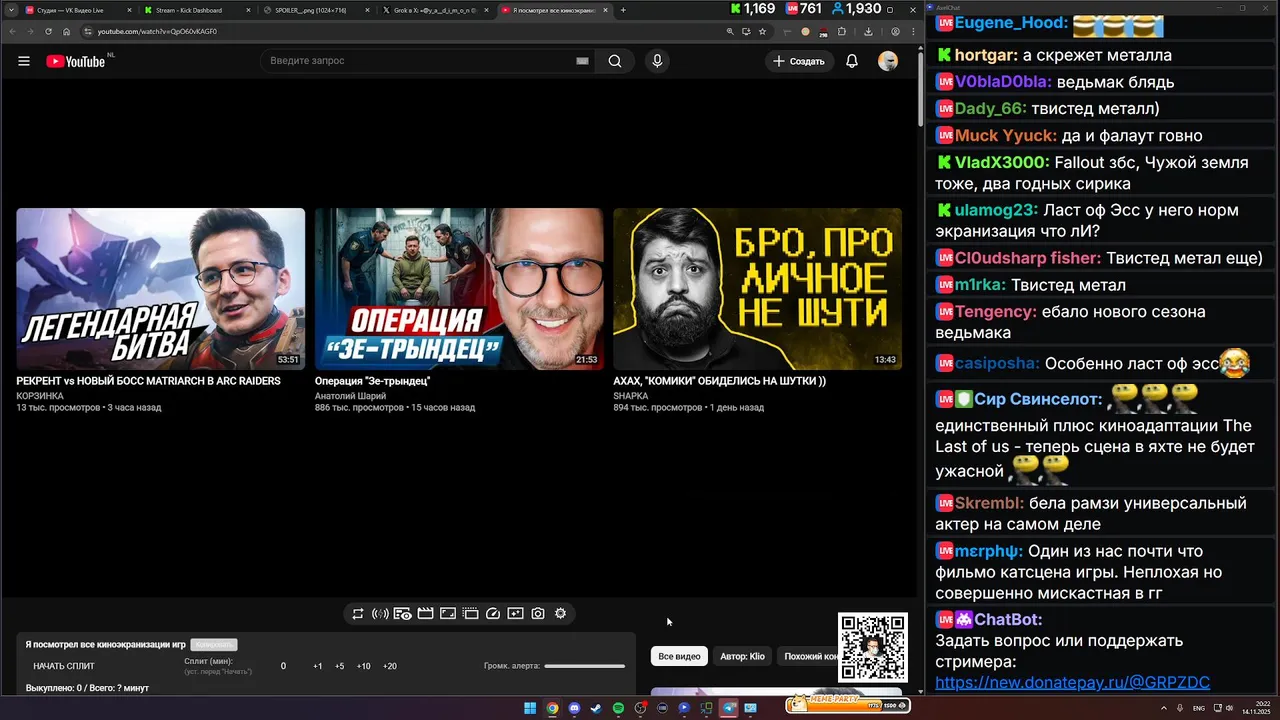
Task: Click the ENG language indicator in tray
Action: [x=1198, y=708]
